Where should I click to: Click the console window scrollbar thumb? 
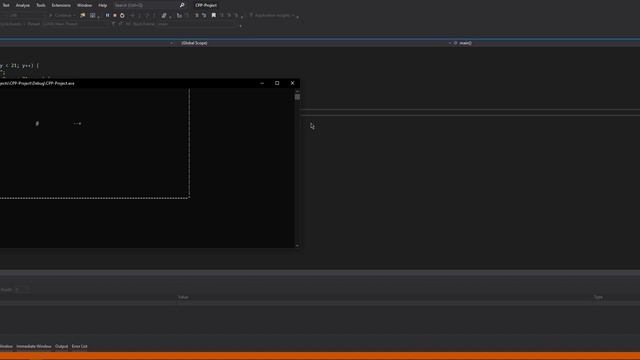click(298, 97)
